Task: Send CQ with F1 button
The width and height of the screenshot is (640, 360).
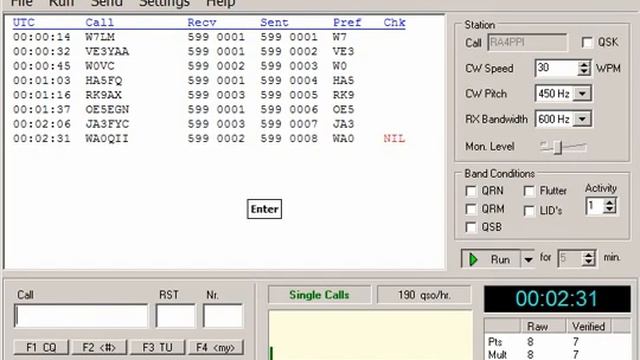Action: pos(41,347)
